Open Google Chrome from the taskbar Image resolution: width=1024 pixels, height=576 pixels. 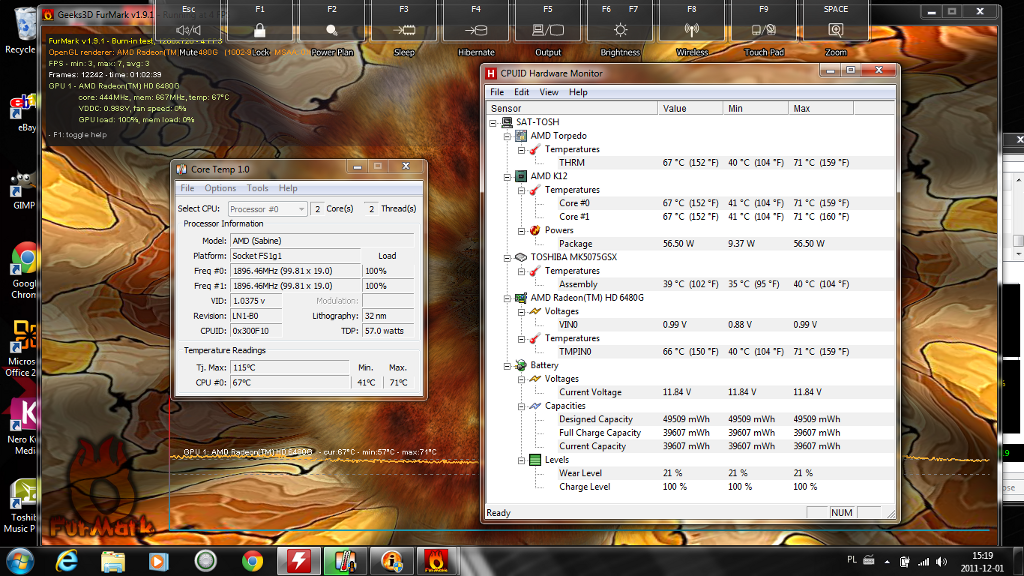tap(252, 561)
